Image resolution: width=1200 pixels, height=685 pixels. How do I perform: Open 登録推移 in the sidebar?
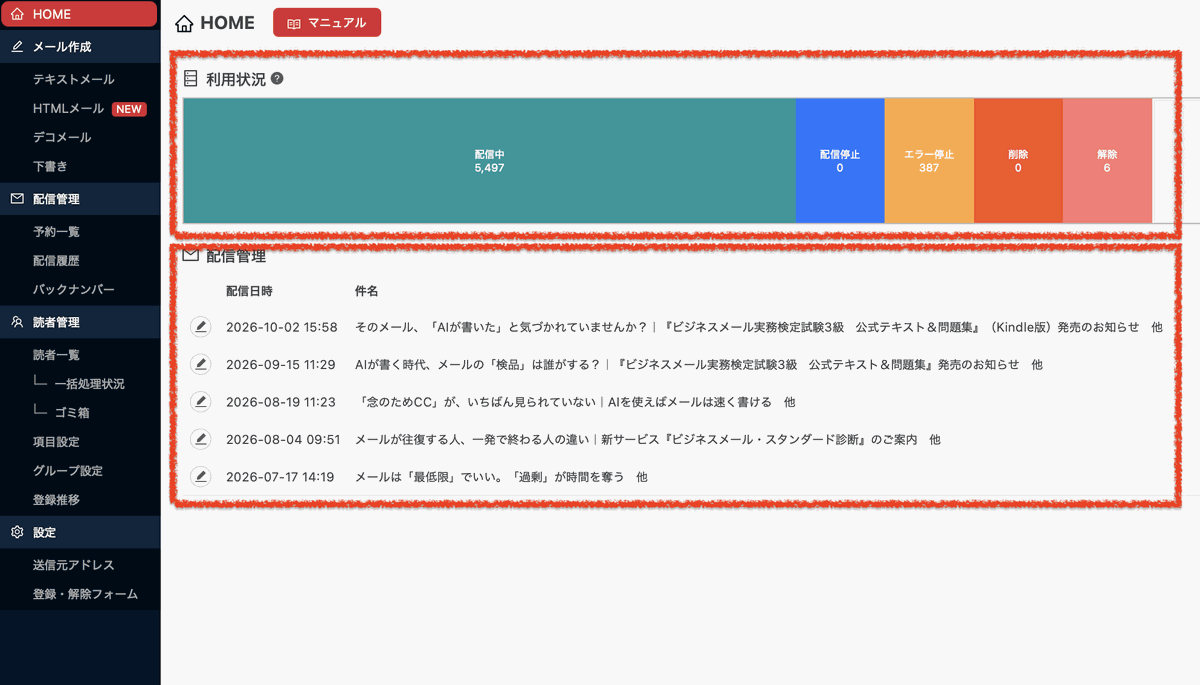pos(56,499)
